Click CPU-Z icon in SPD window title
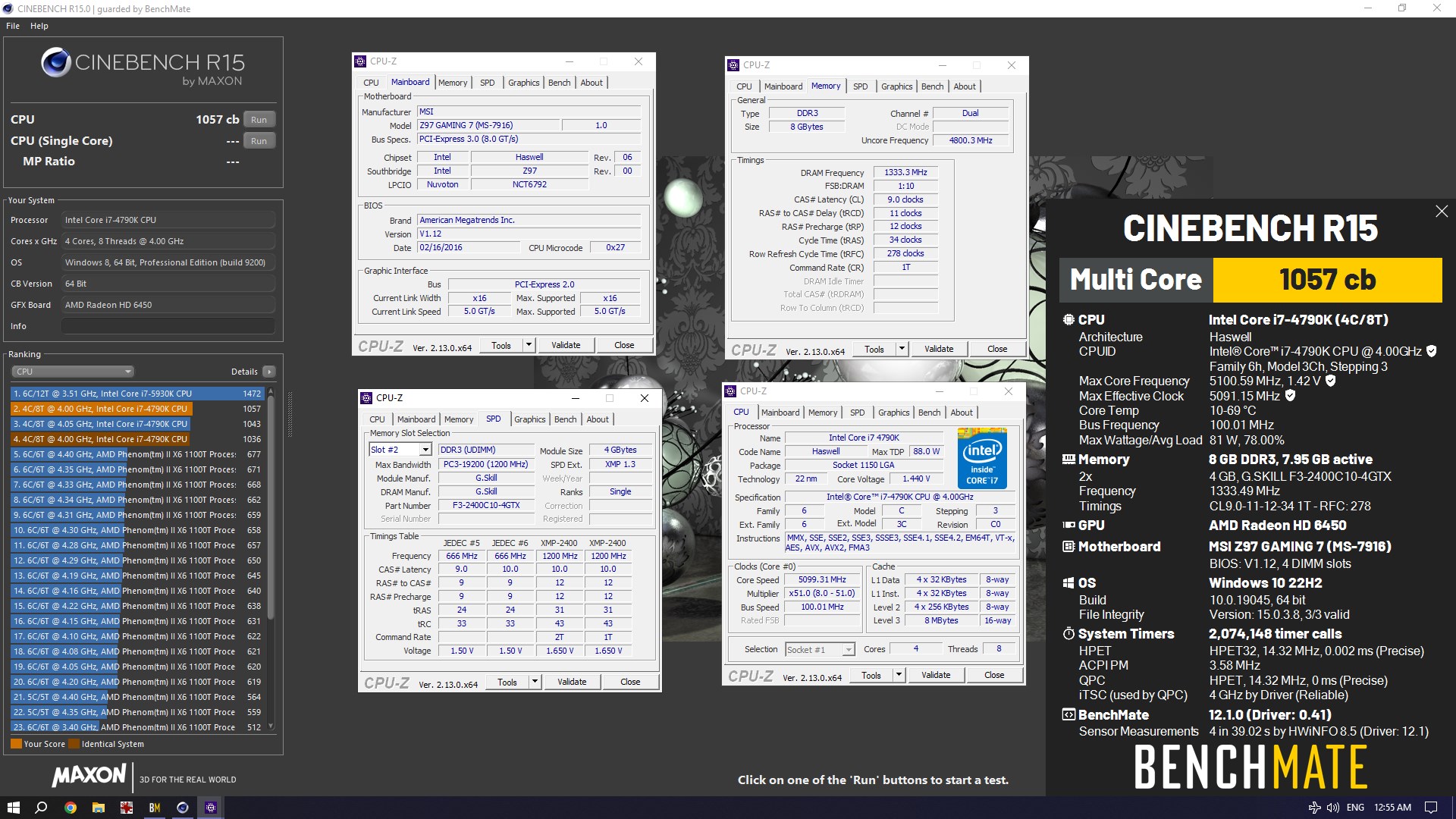 click(x=366, y=398)
